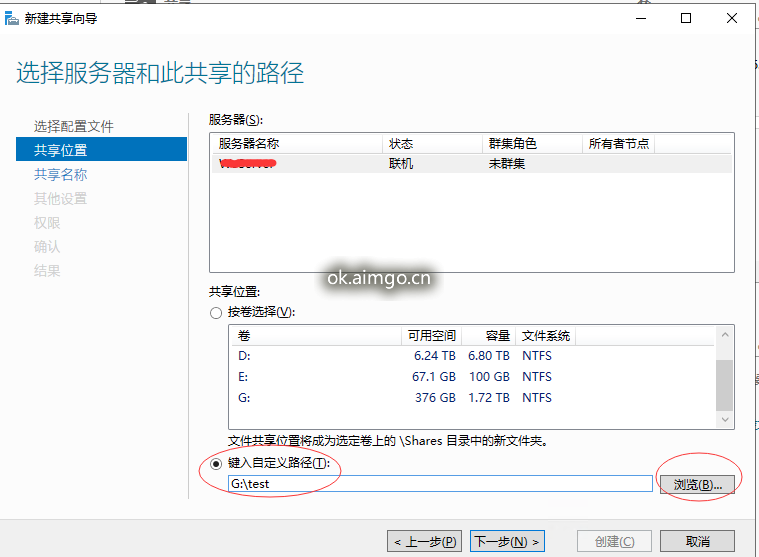The height and width of the screenshot is (557, 759).
Task: Select "按卷选择" radio button
Action: tap(216, 312)
